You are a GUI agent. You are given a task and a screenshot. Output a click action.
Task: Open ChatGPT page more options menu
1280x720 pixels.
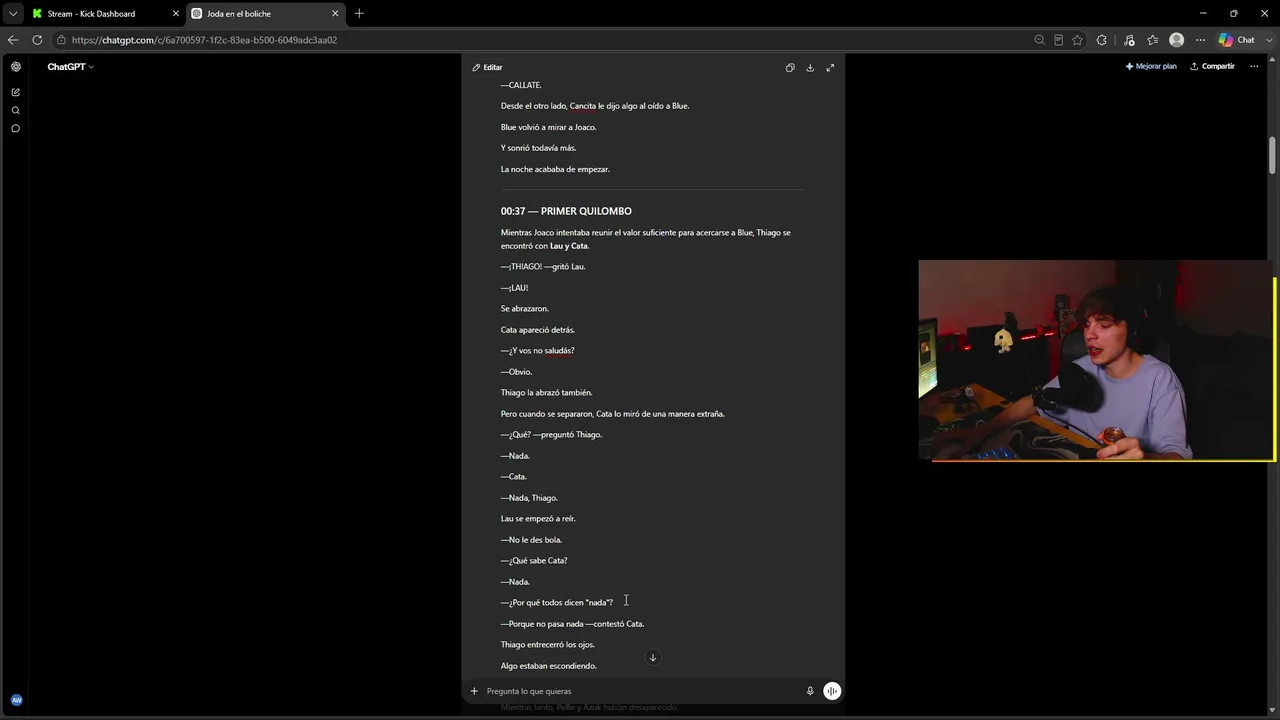tap(1254, 66)
